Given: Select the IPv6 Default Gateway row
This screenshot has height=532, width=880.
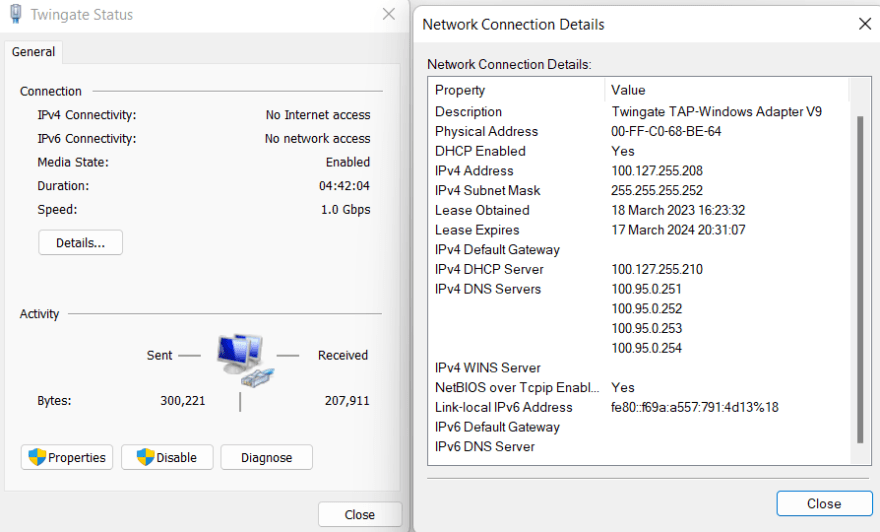Looking at the screenshot, I should pos(639,427).
